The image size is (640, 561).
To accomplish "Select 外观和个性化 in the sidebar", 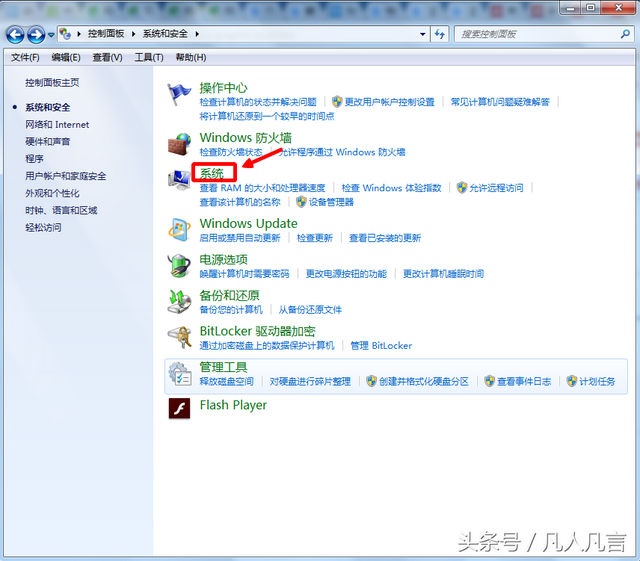I will 52,193.
